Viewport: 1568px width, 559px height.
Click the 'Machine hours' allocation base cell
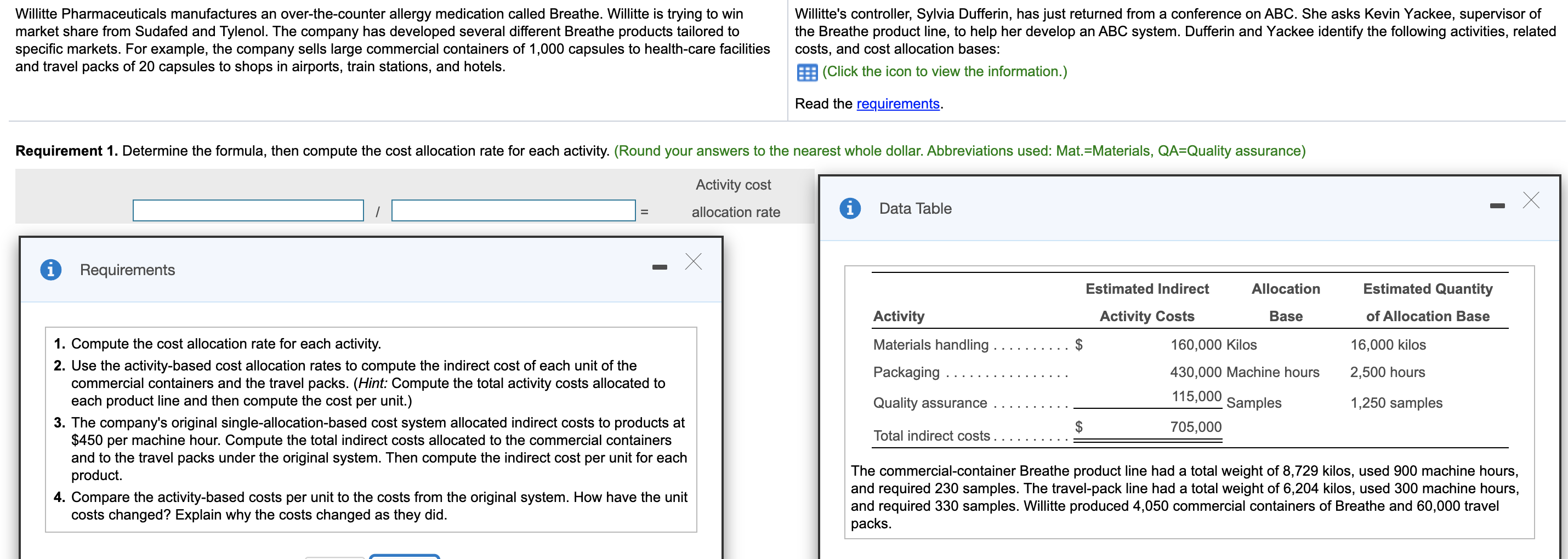(x=1273, y=372)
